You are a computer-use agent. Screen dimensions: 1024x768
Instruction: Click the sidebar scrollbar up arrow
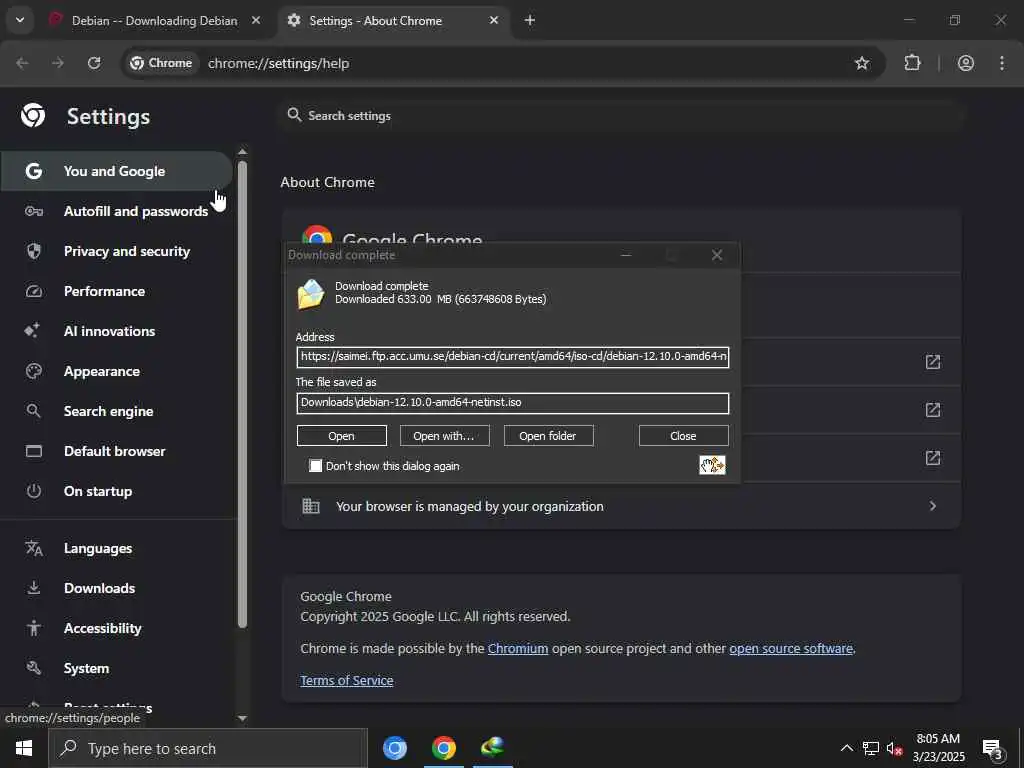pos(242,152)
